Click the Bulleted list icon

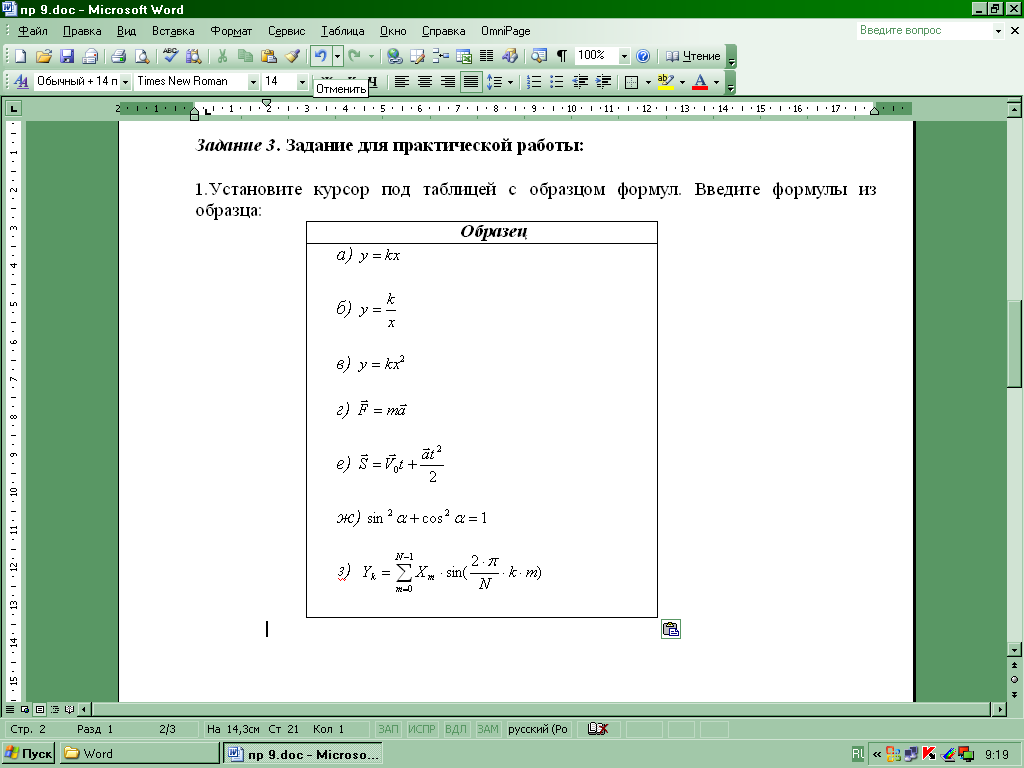556,82
